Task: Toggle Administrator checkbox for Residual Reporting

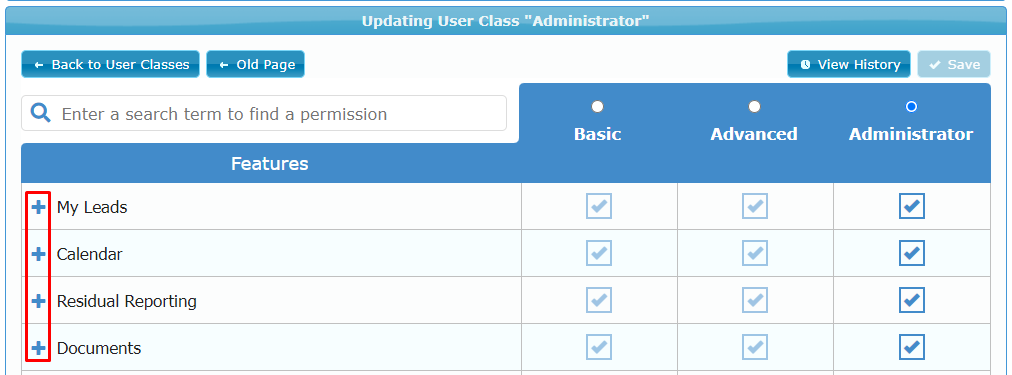Action: [x=911, y=300]
